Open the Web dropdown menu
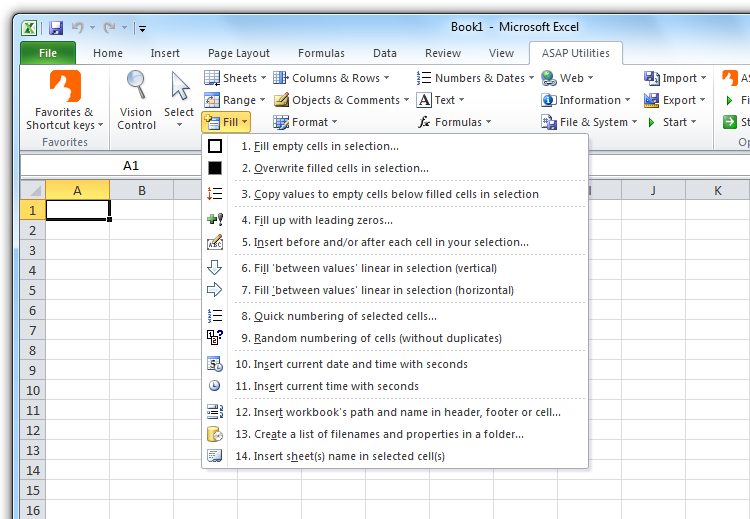 coord(567,78)
